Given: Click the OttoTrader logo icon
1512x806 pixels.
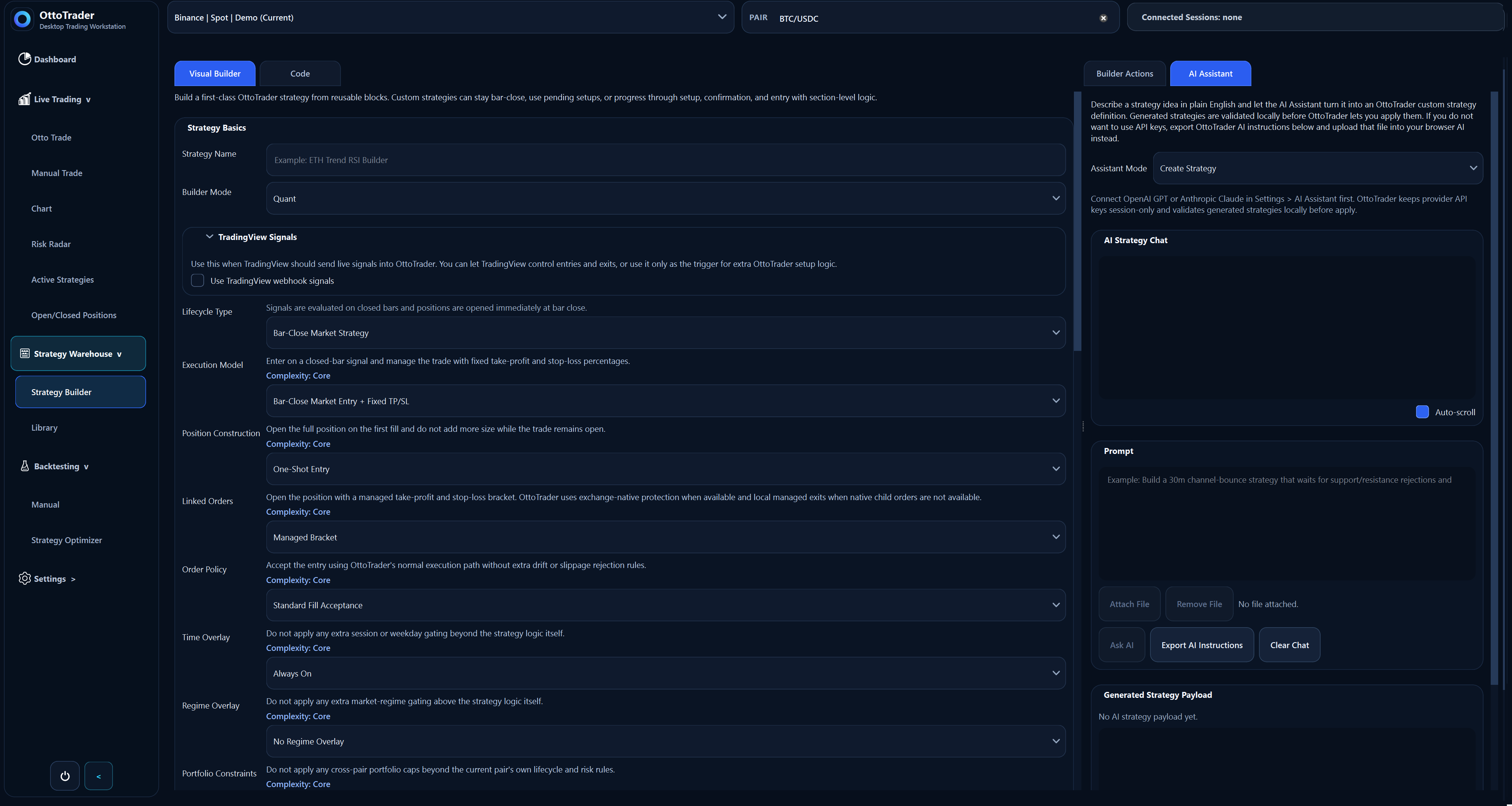Looking at the screenshot, I should [22, 19].
